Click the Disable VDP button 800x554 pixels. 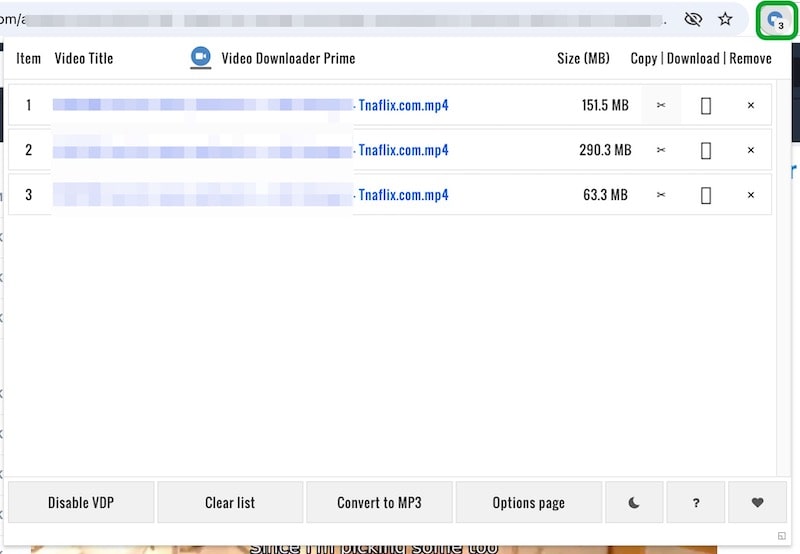point(81,502)
